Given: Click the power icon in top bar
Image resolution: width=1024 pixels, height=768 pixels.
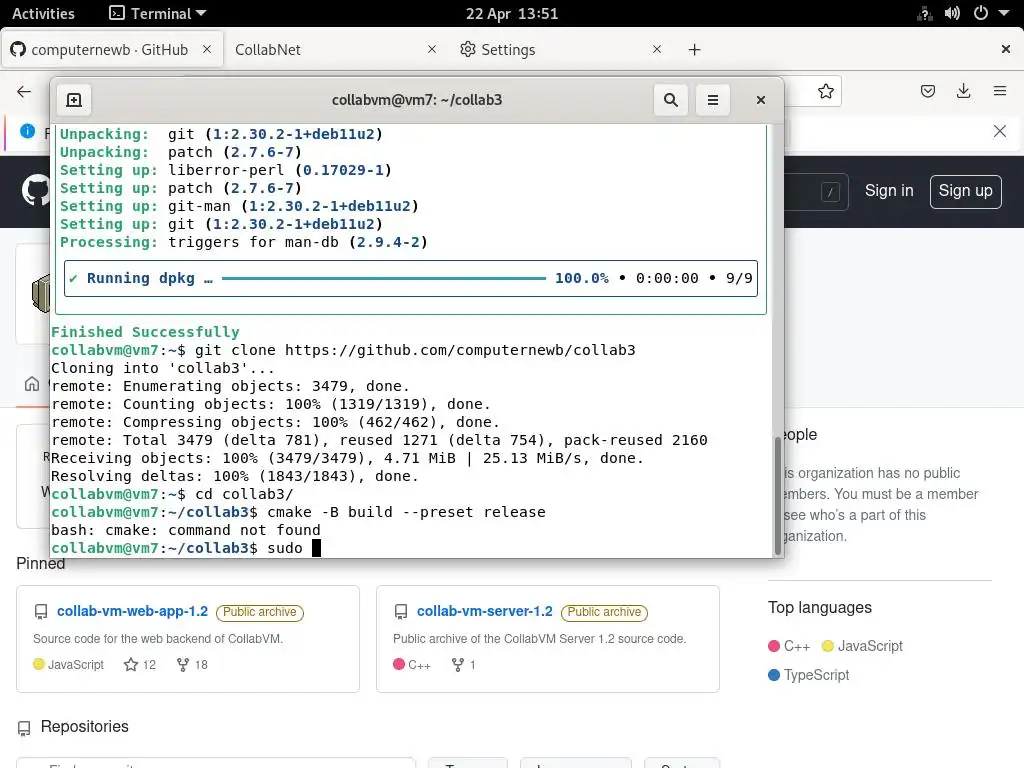Looking at the screenshot, I should click(x=980, y=14).
